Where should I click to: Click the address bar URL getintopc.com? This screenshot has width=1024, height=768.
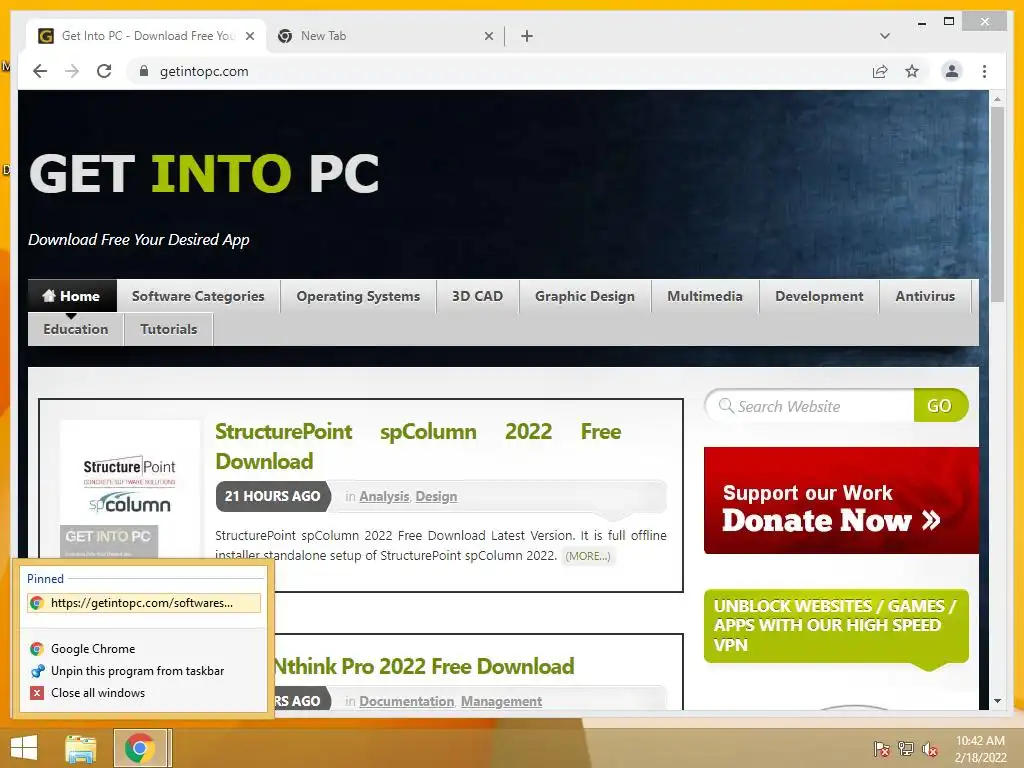tap(204, 71)
